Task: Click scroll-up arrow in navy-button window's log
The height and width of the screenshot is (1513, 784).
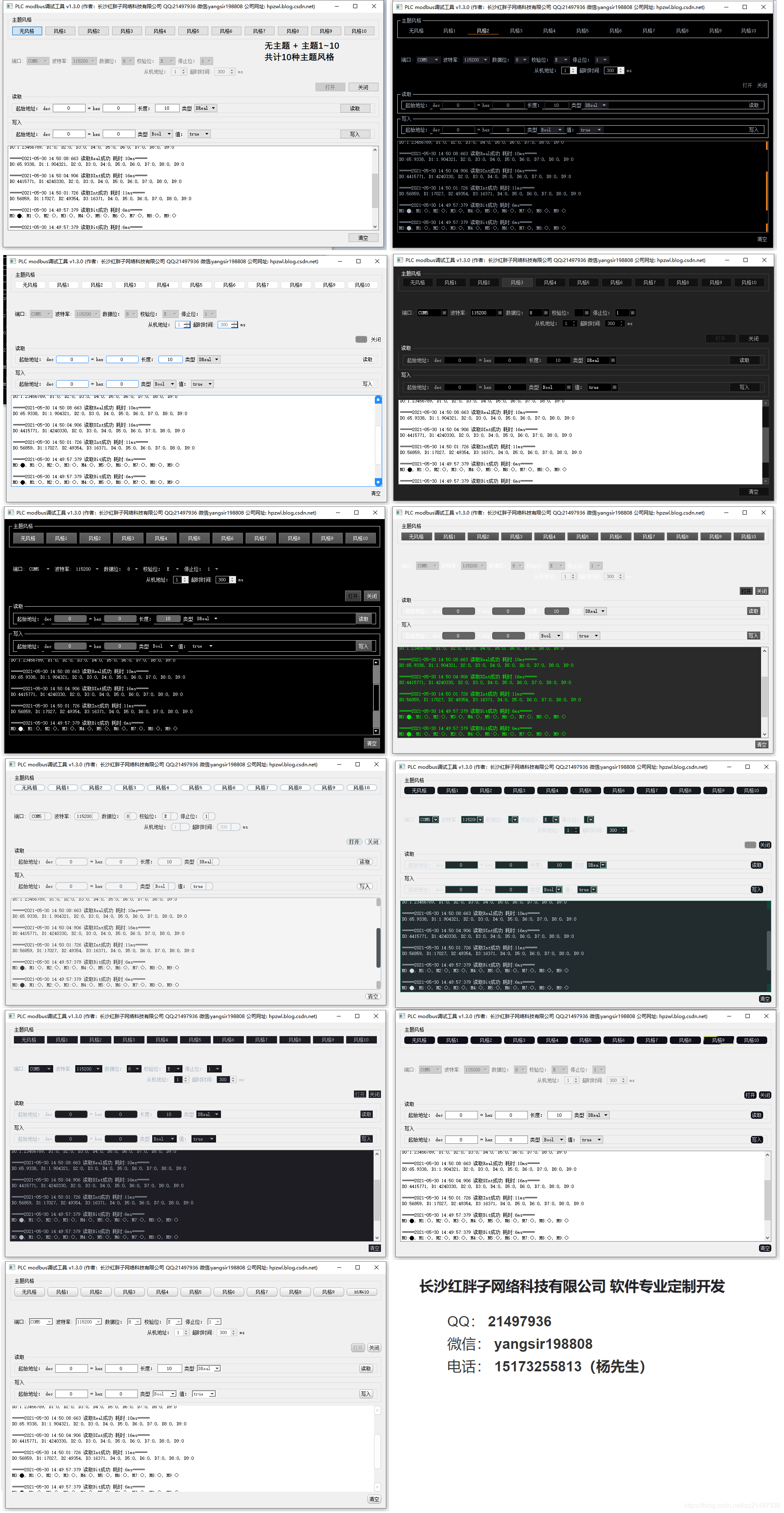Action: [x=376, y=1154]
